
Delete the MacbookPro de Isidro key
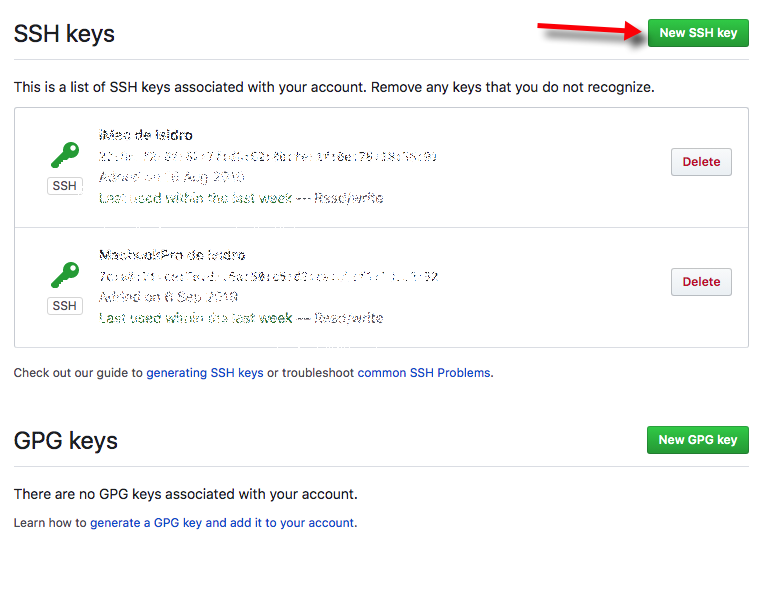(x=701, y=282)
